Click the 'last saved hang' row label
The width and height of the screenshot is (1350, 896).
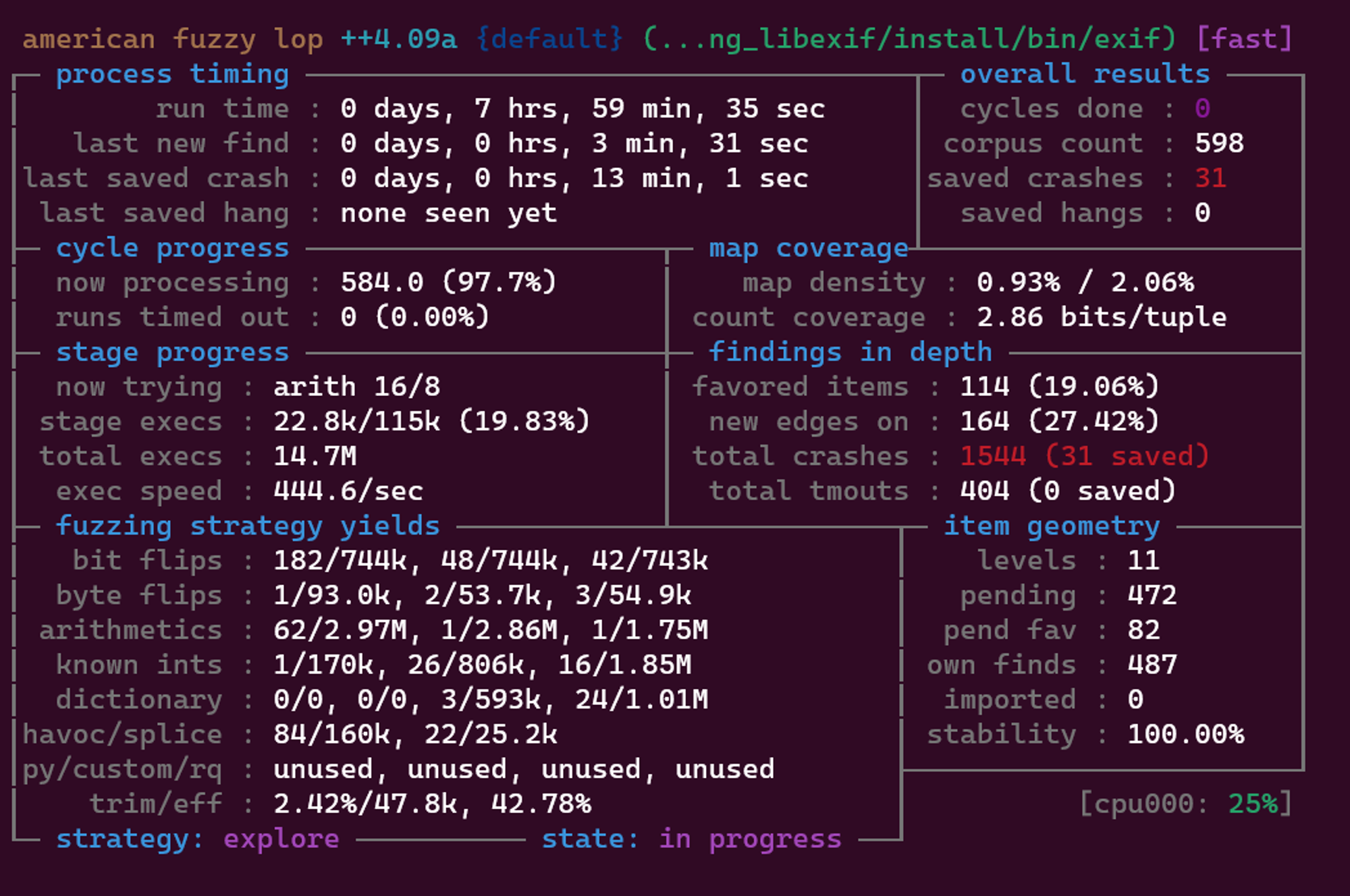pos(164,213)
